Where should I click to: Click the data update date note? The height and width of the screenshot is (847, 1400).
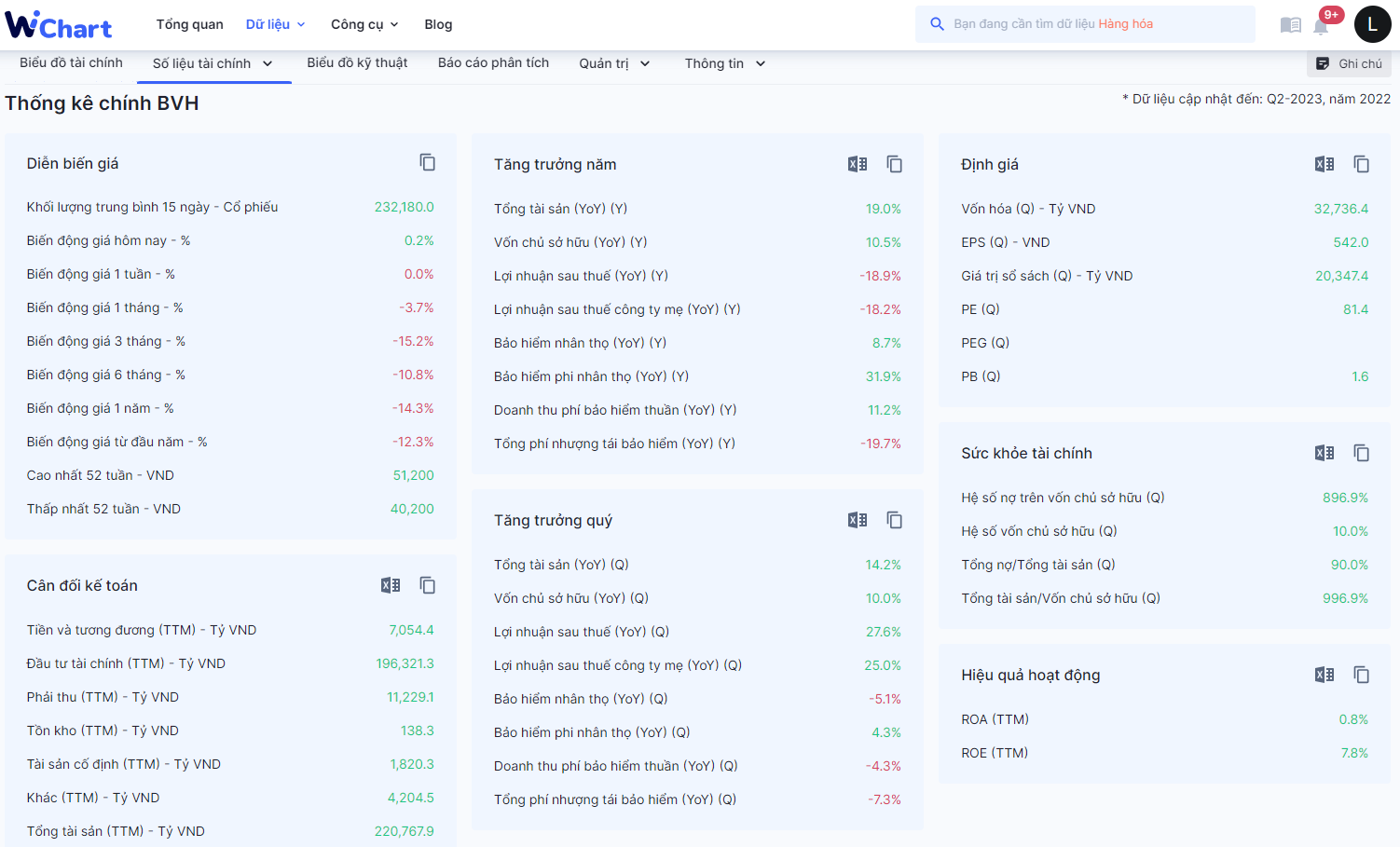pos(1256,99)
